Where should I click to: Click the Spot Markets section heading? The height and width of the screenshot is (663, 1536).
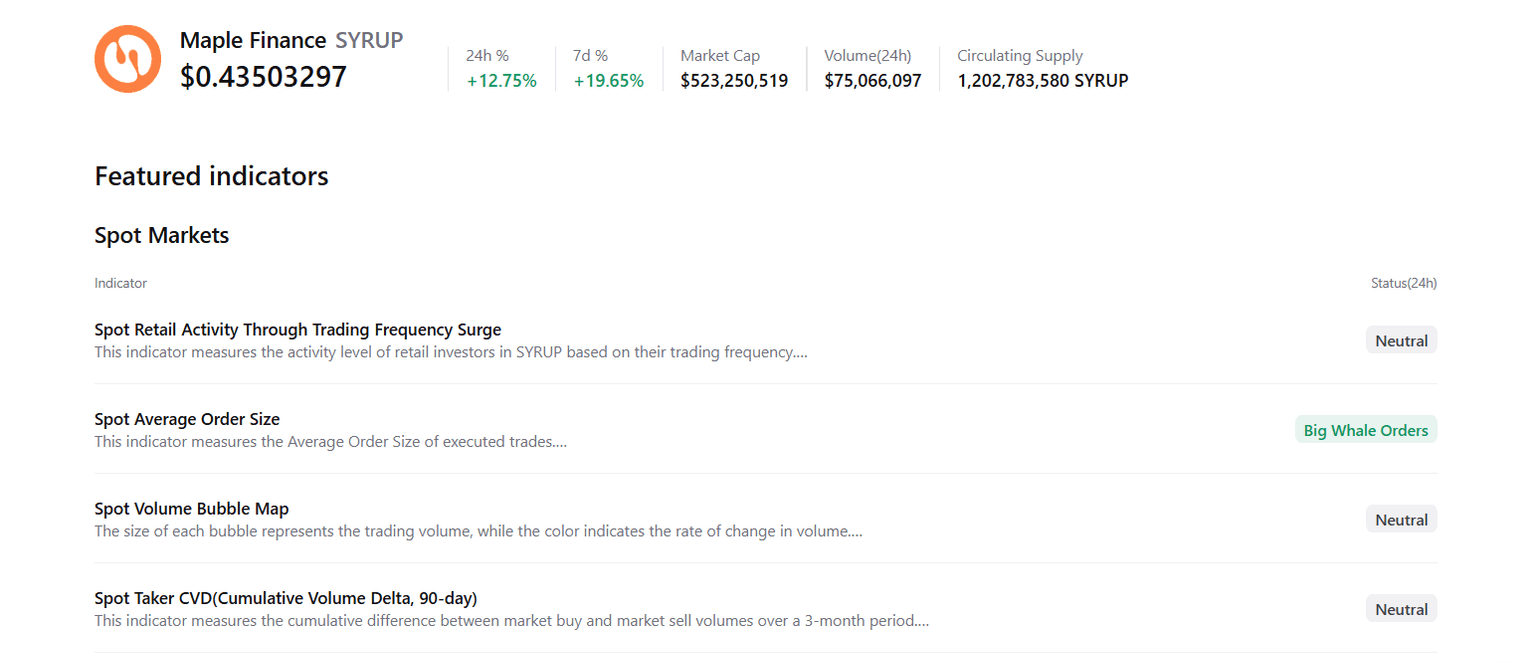[162, 235]
